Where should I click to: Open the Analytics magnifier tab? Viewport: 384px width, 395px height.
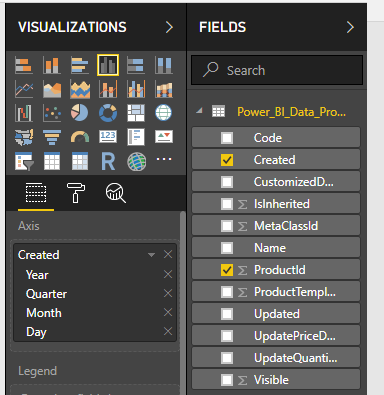pos(115,193)
